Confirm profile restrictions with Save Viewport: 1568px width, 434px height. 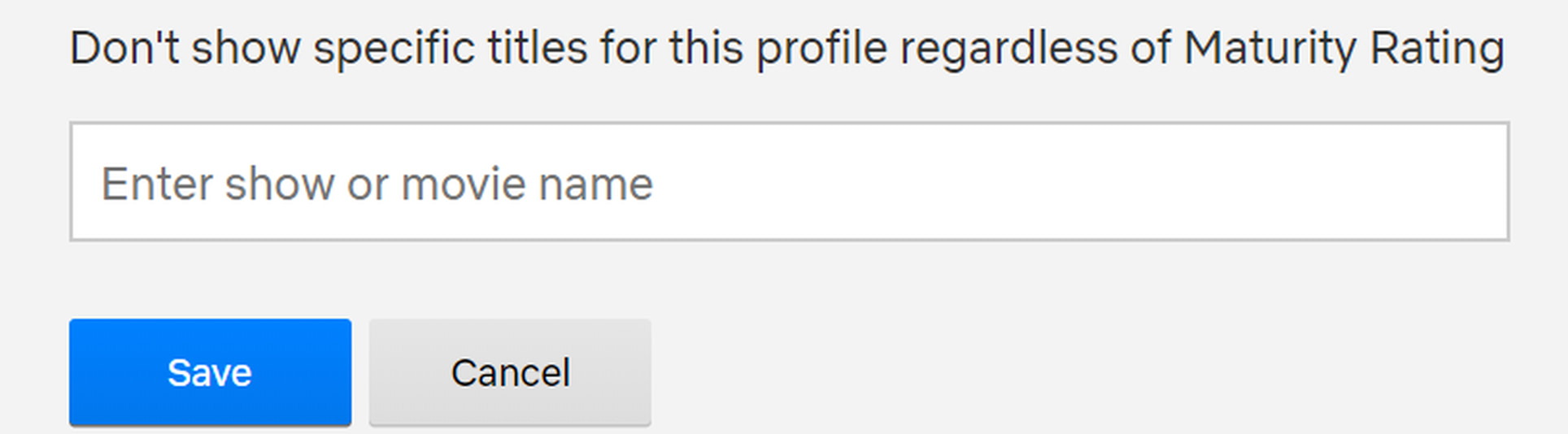[210, 372]
